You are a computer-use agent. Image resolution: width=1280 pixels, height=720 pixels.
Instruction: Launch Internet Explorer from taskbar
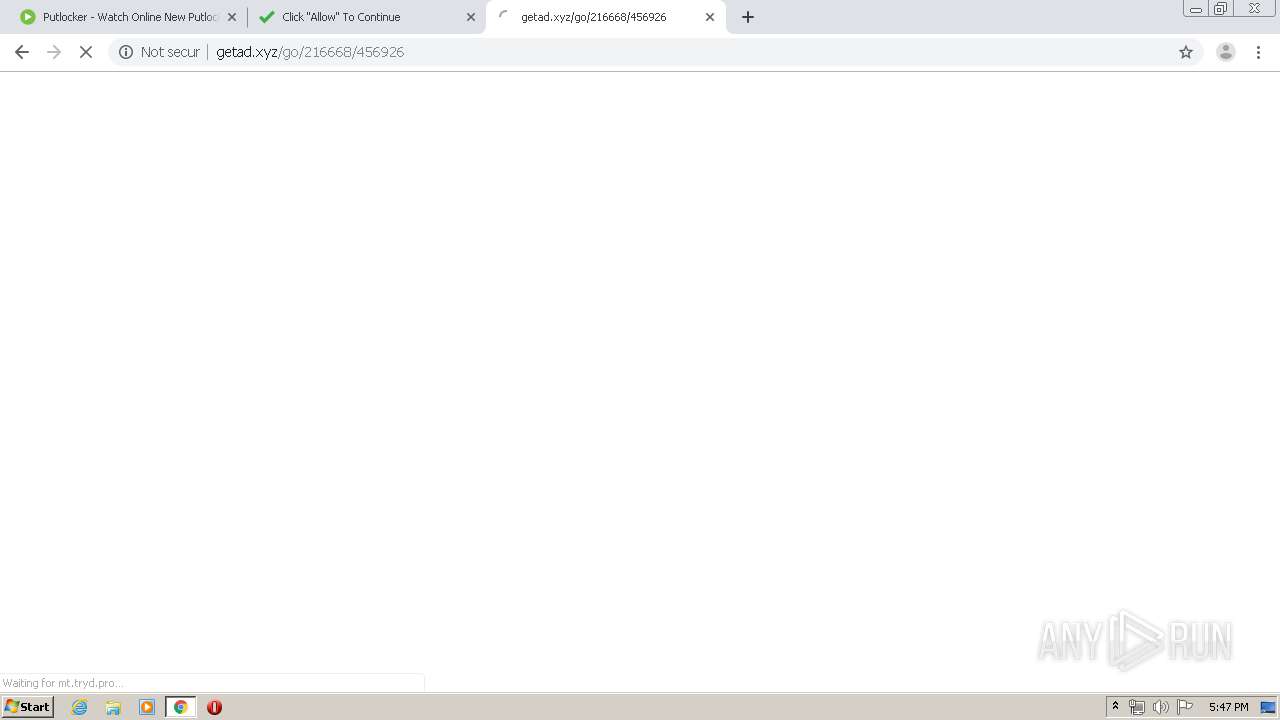(80, 707)
